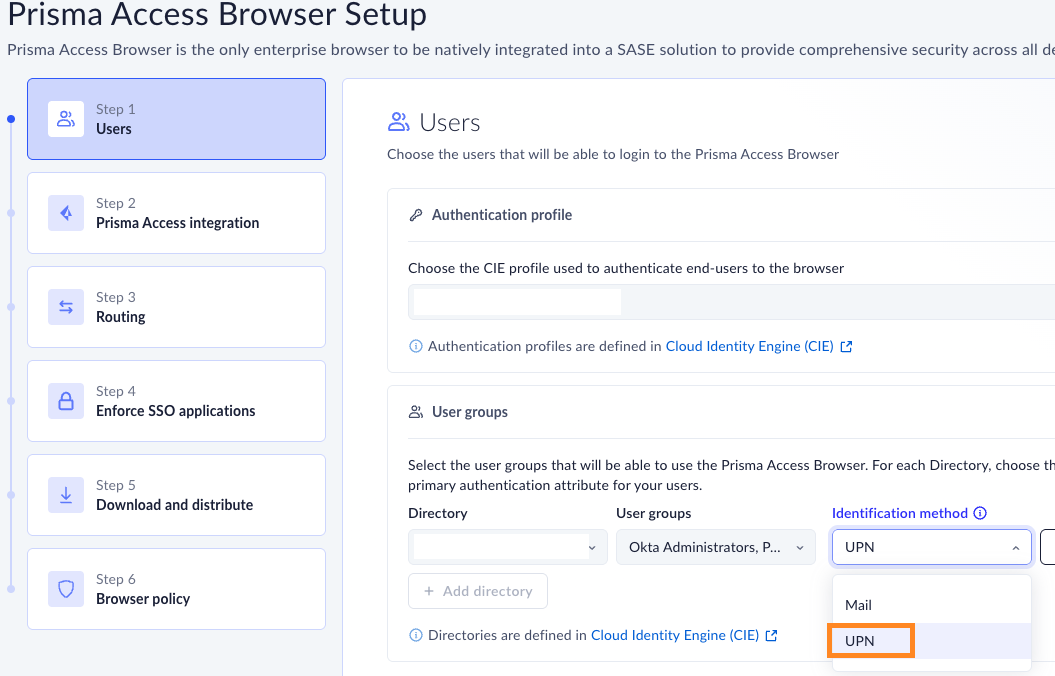Click the Prisma Access integration step icon
The width and height of the screenshot is (1055, 676).
click(66, 213)
